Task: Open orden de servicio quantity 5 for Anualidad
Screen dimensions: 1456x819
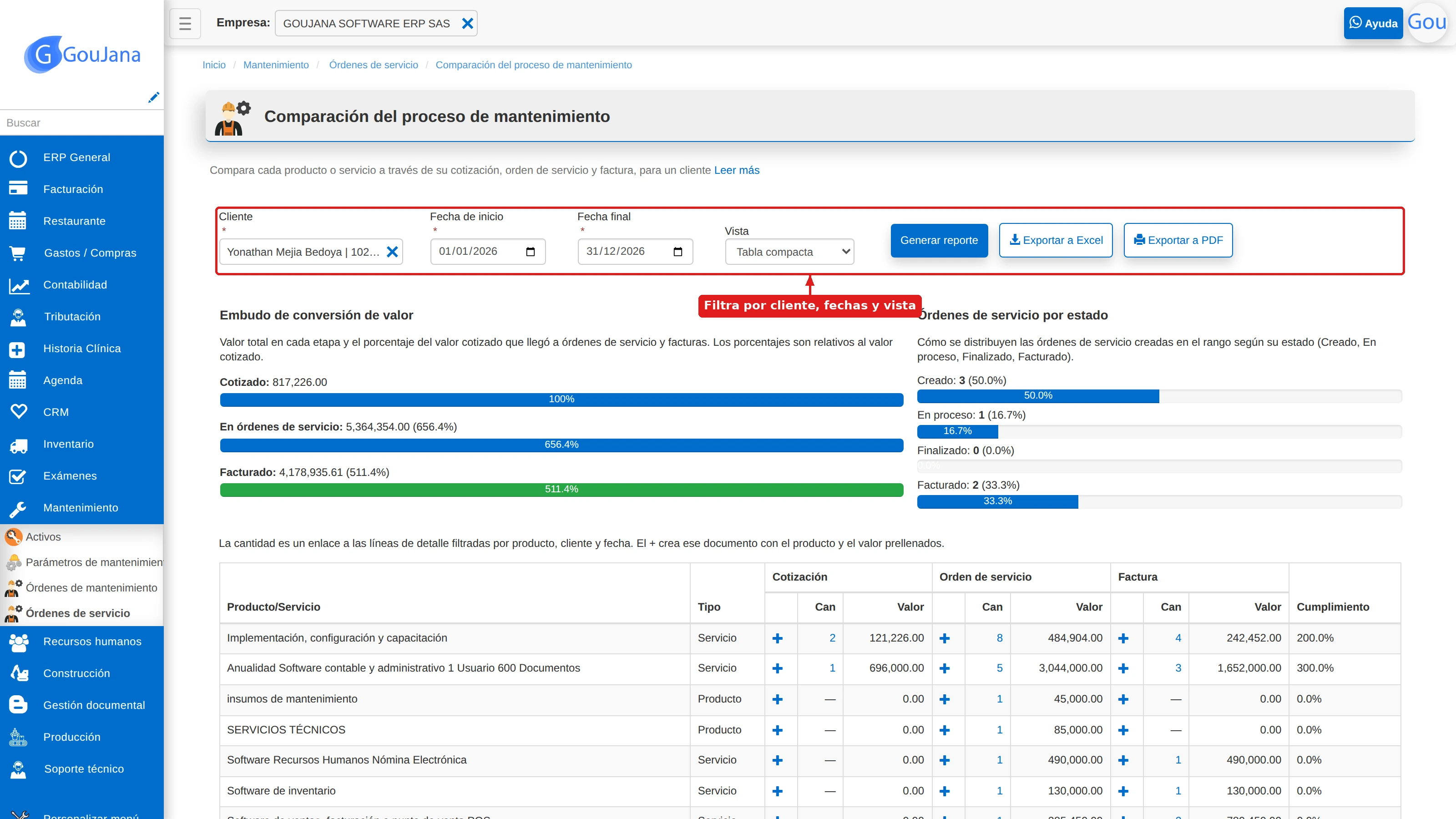Action: click(999, 668)
